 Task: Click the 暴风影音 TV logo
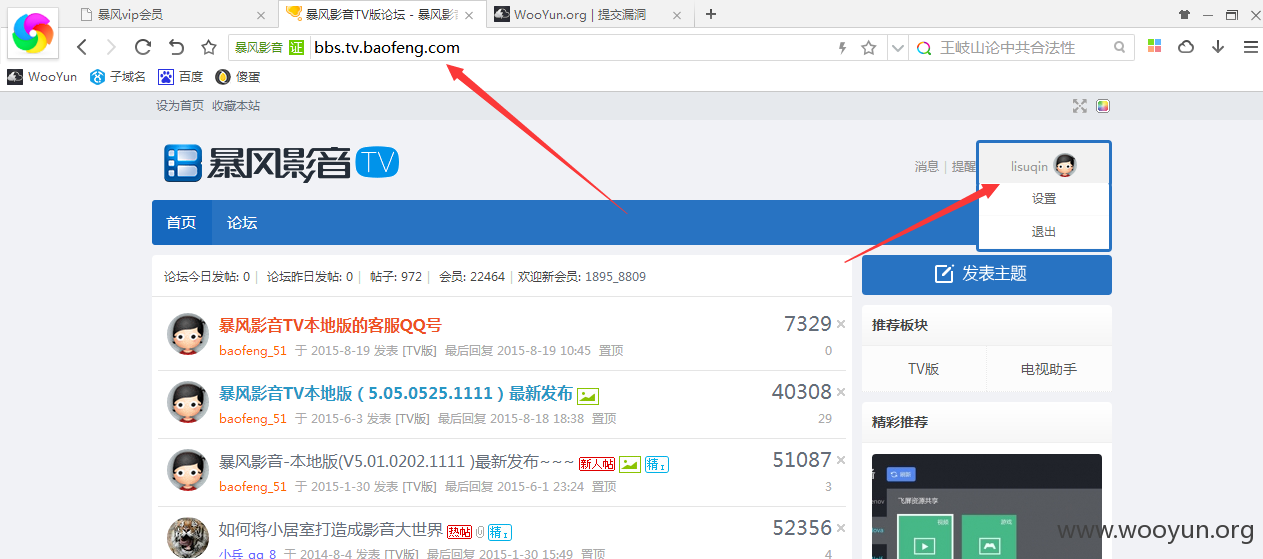pos(282,163)
